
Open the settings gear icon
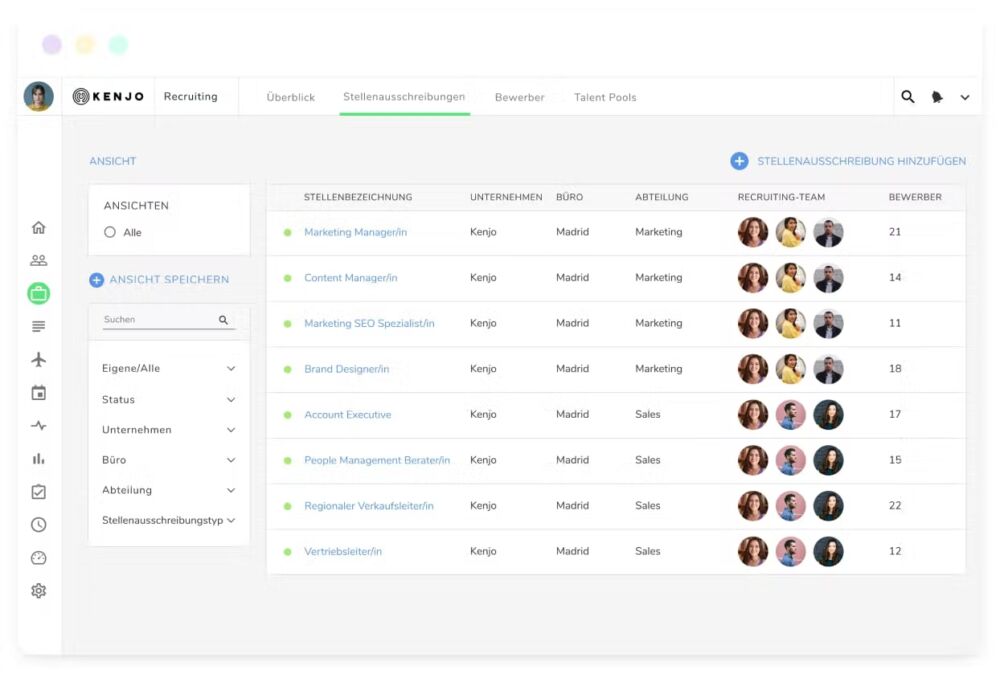point(39,591)
